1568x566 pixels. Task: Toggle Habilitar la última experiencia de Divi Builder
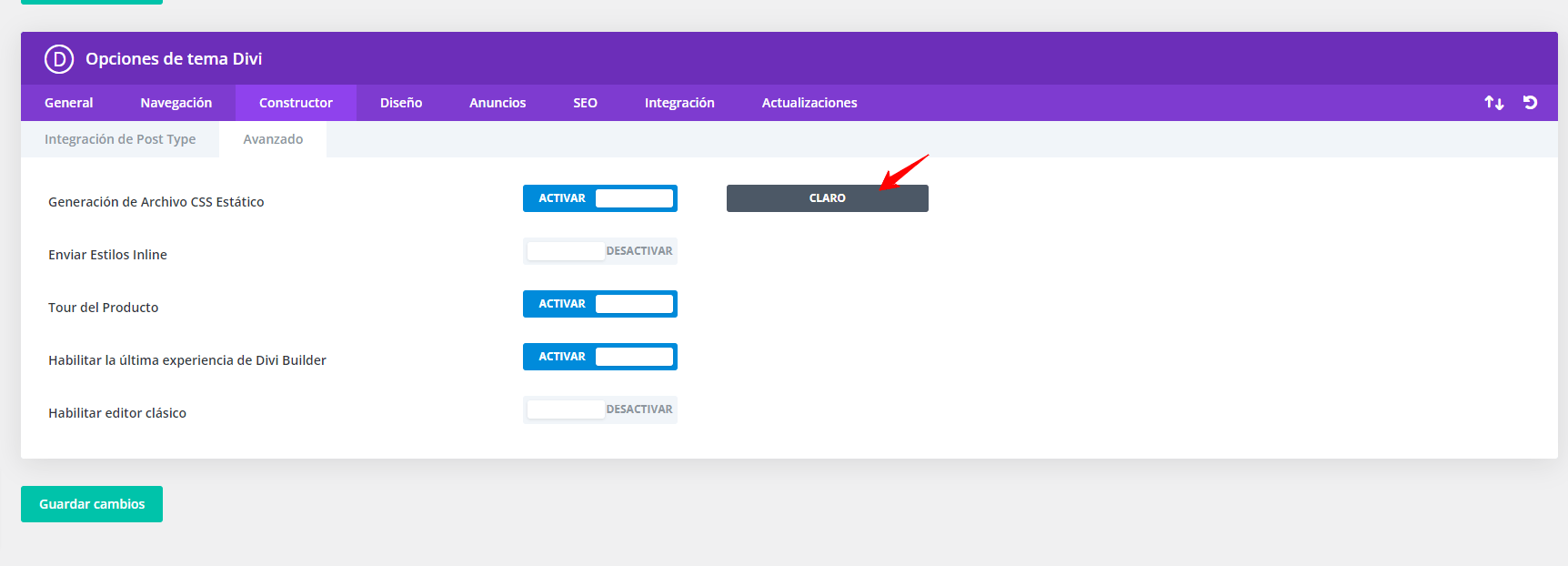600,357
